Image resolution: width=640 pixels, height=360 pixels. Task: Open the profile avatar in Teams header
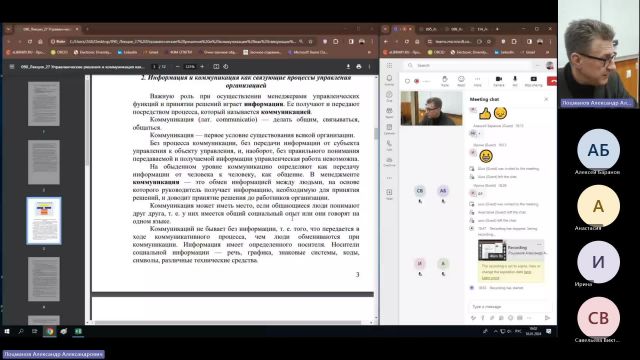pos(550,65)
